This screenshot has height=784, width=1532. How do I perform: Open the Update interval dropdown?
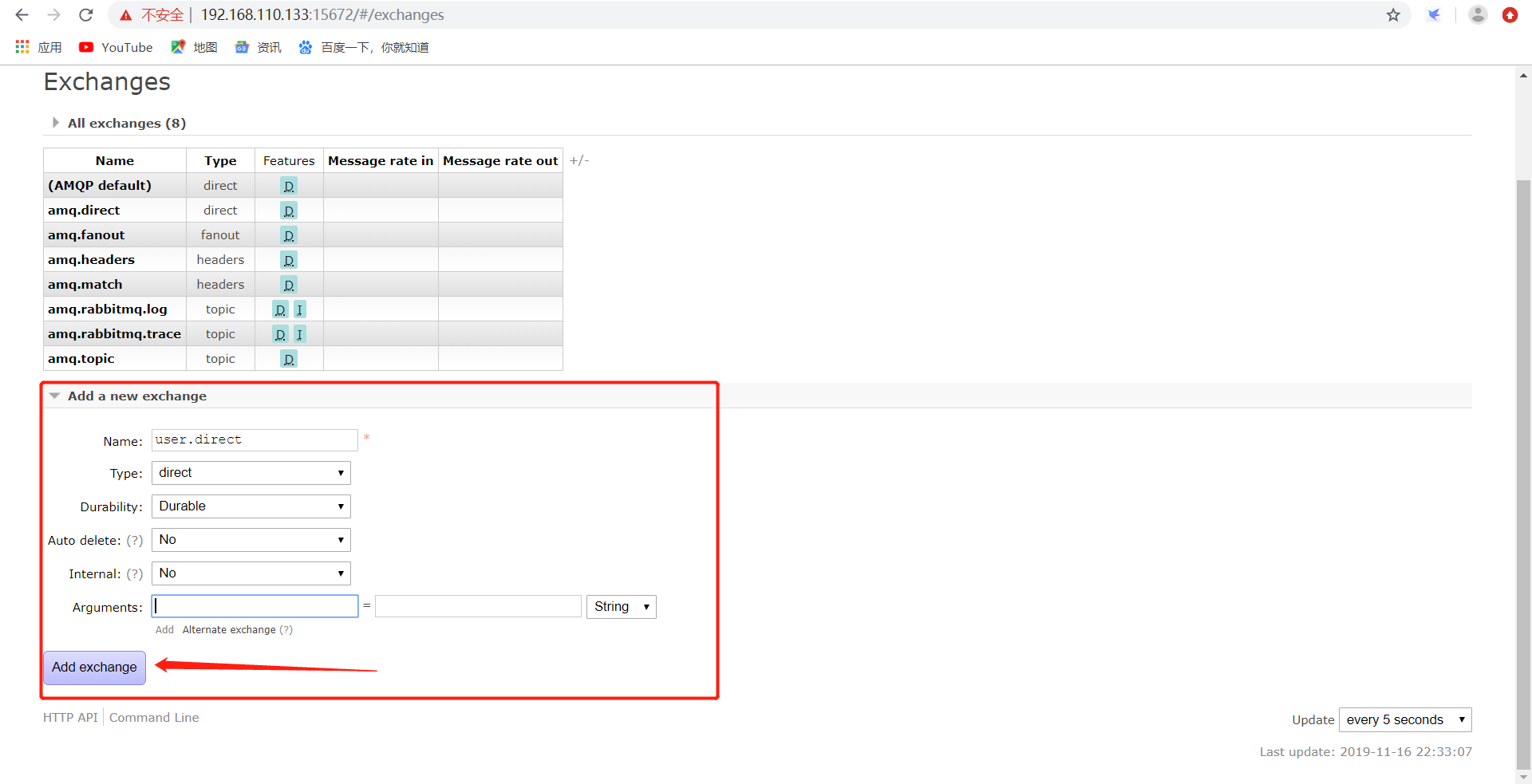[1405, 719]
